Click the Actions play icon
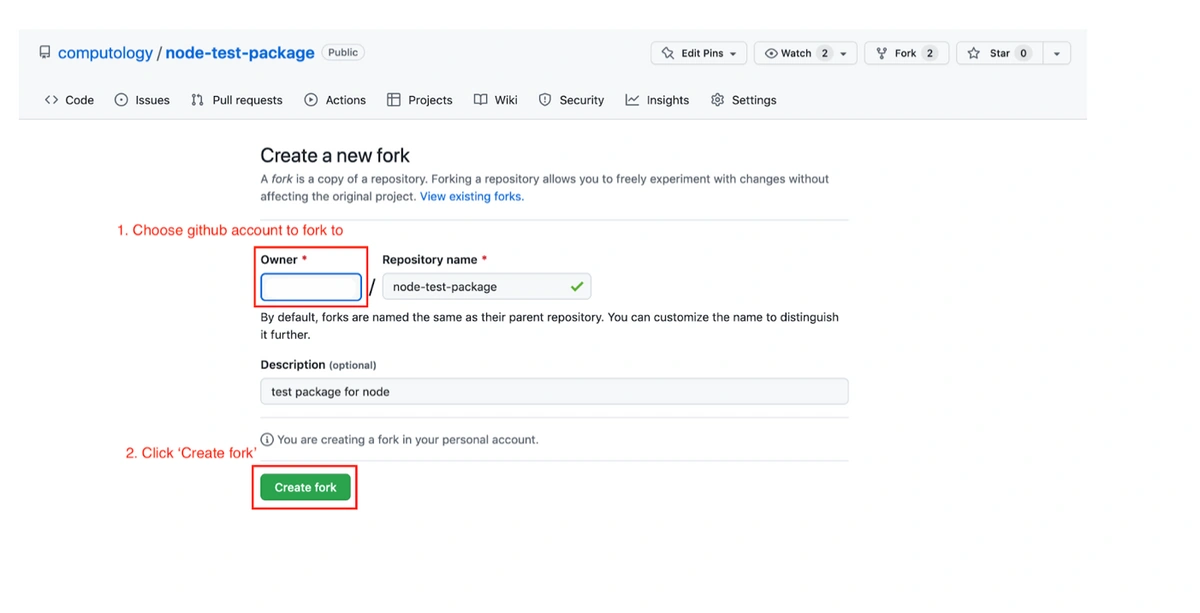Image resolution: width=1200 pixels, height=613 pixels. (x=311, y=100)
